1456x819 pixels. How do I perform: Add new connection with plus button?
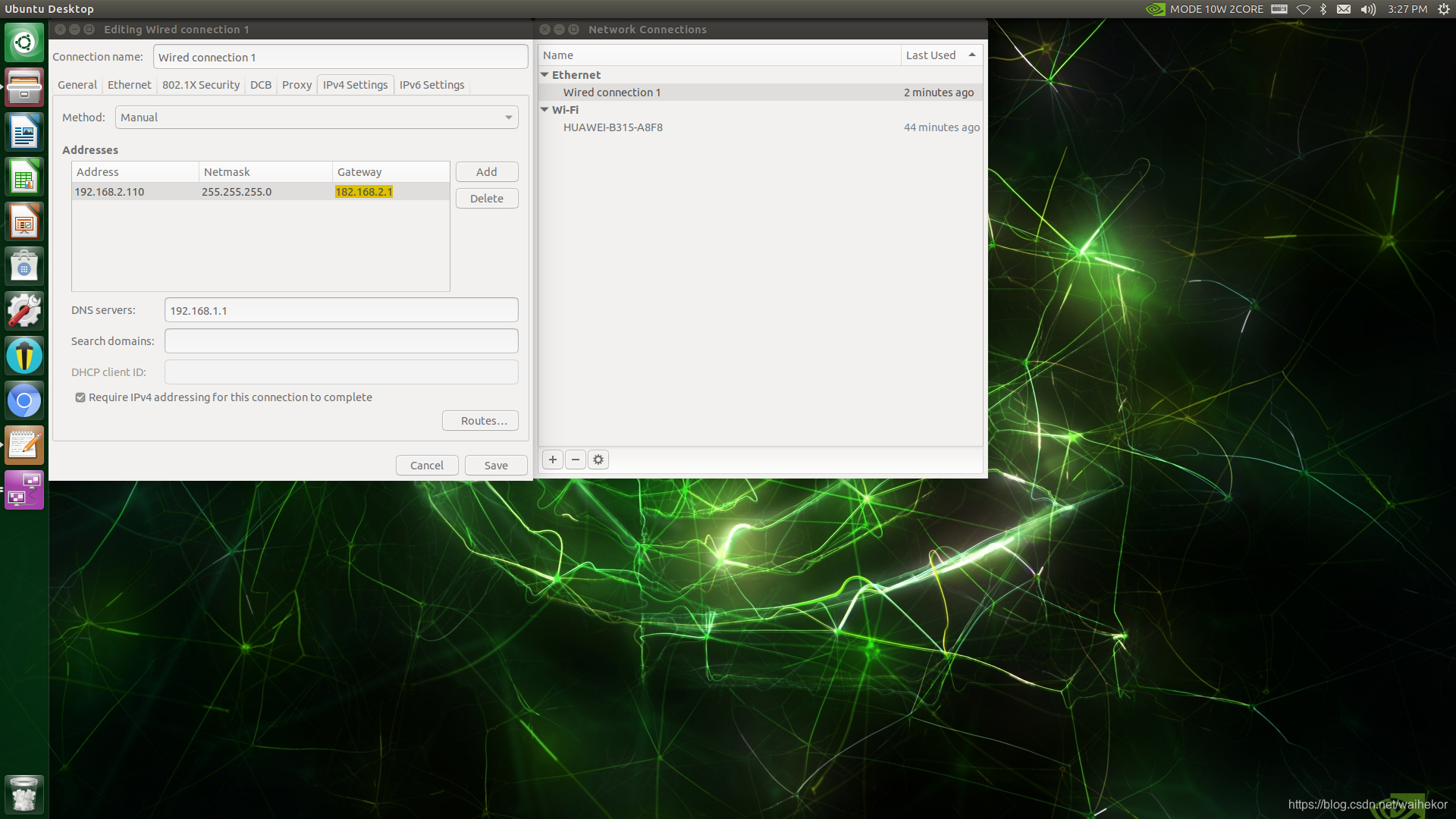[553, 460]
